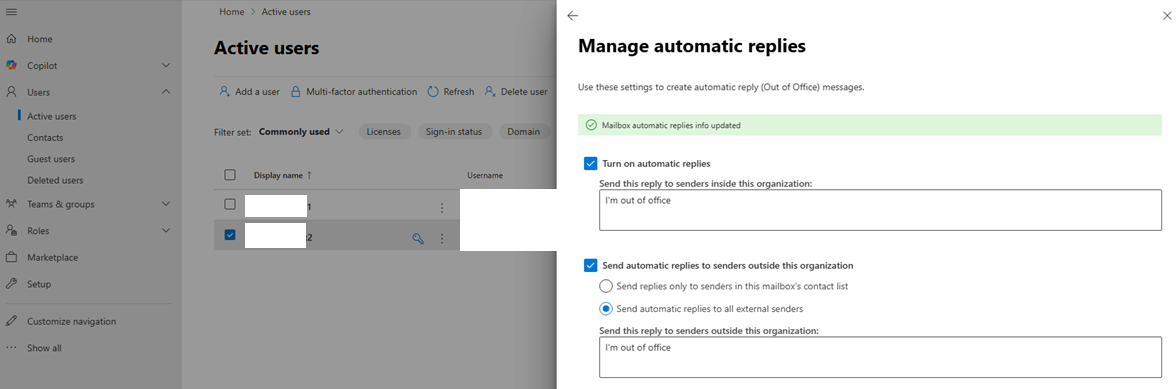
Task: Open the Commonly used filter set dropdown
Action: 302,132
